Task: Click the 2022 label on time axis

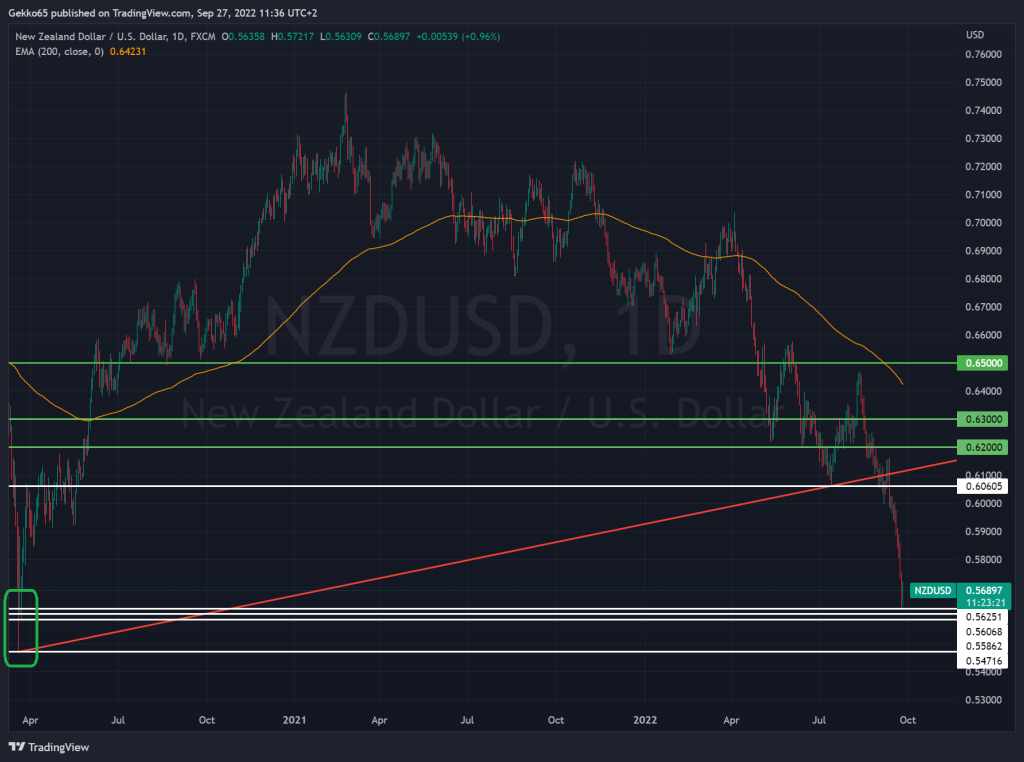Action: click(x=645, y=719)
